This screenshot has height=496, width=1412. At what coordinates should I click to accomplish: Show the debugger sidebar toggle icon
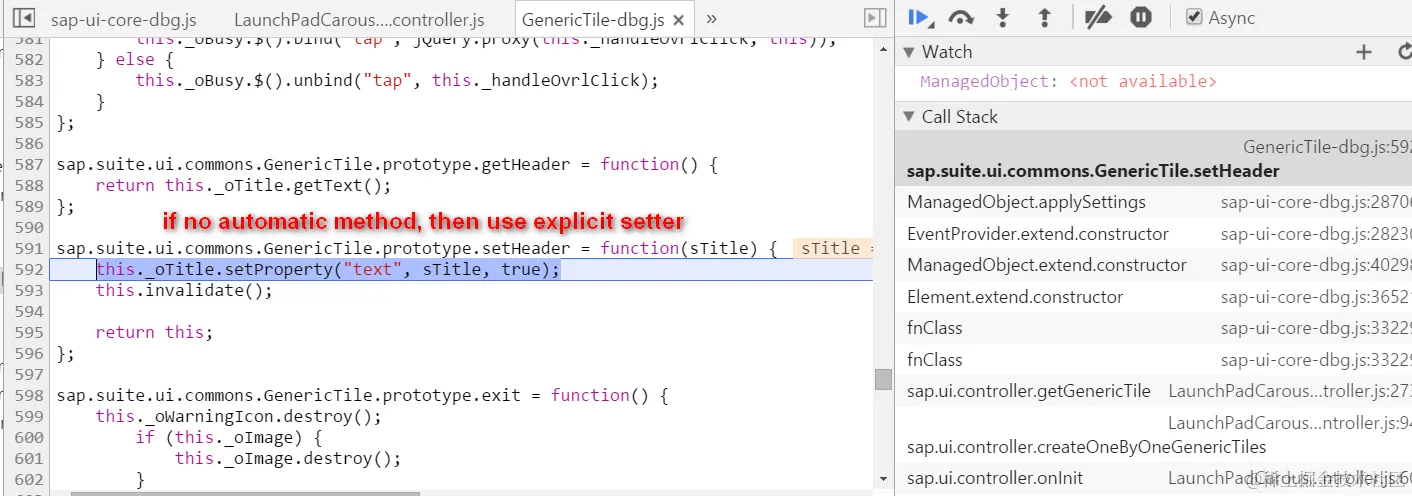(x=874, y=18)
